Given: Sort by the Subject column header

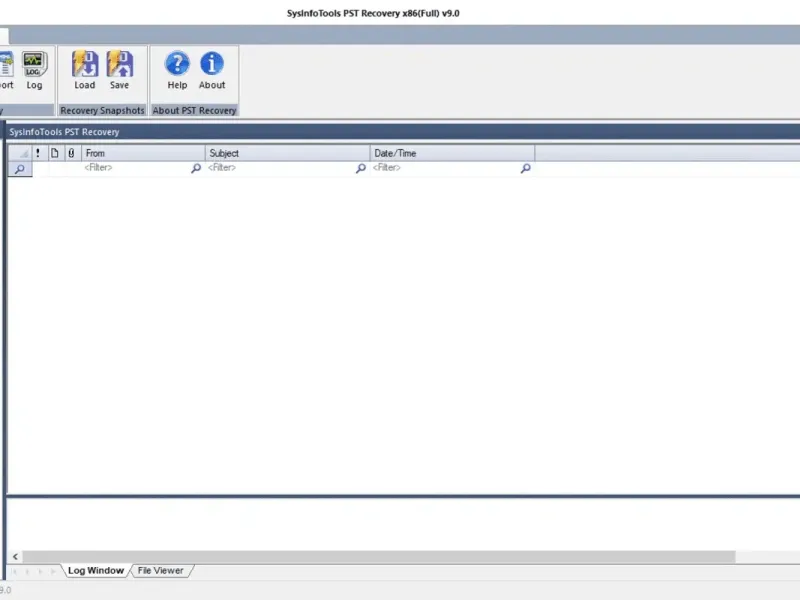Looking at the screenshot, I should [288, 153].
